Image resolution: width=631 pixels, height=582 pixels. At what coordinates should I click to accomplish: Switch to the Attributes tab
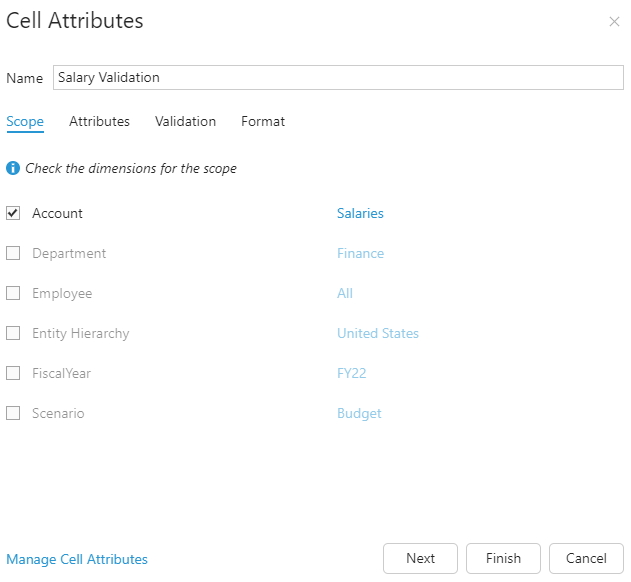coord(99,122)
